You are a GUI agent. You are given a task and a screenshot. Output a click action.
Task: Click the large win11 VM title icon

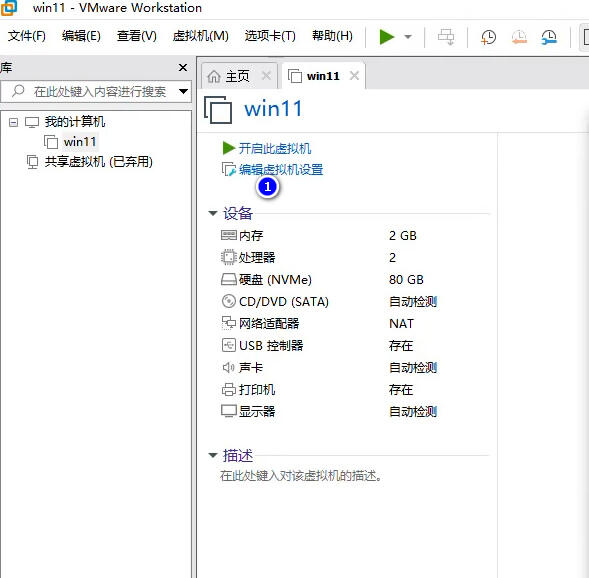218,109
